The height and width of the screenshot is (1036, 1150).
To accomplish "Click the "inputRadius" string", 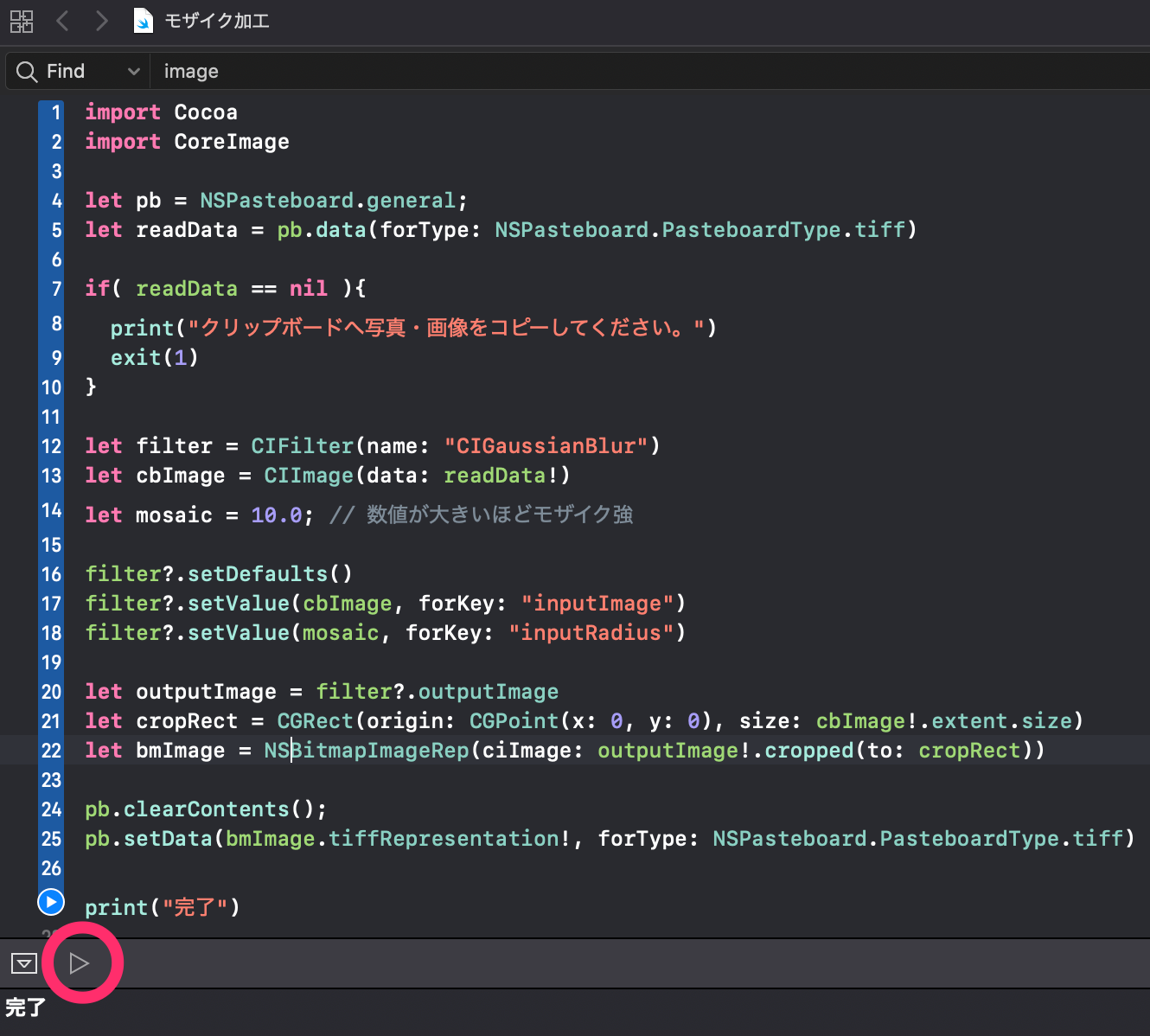I will tap(591, 633).
